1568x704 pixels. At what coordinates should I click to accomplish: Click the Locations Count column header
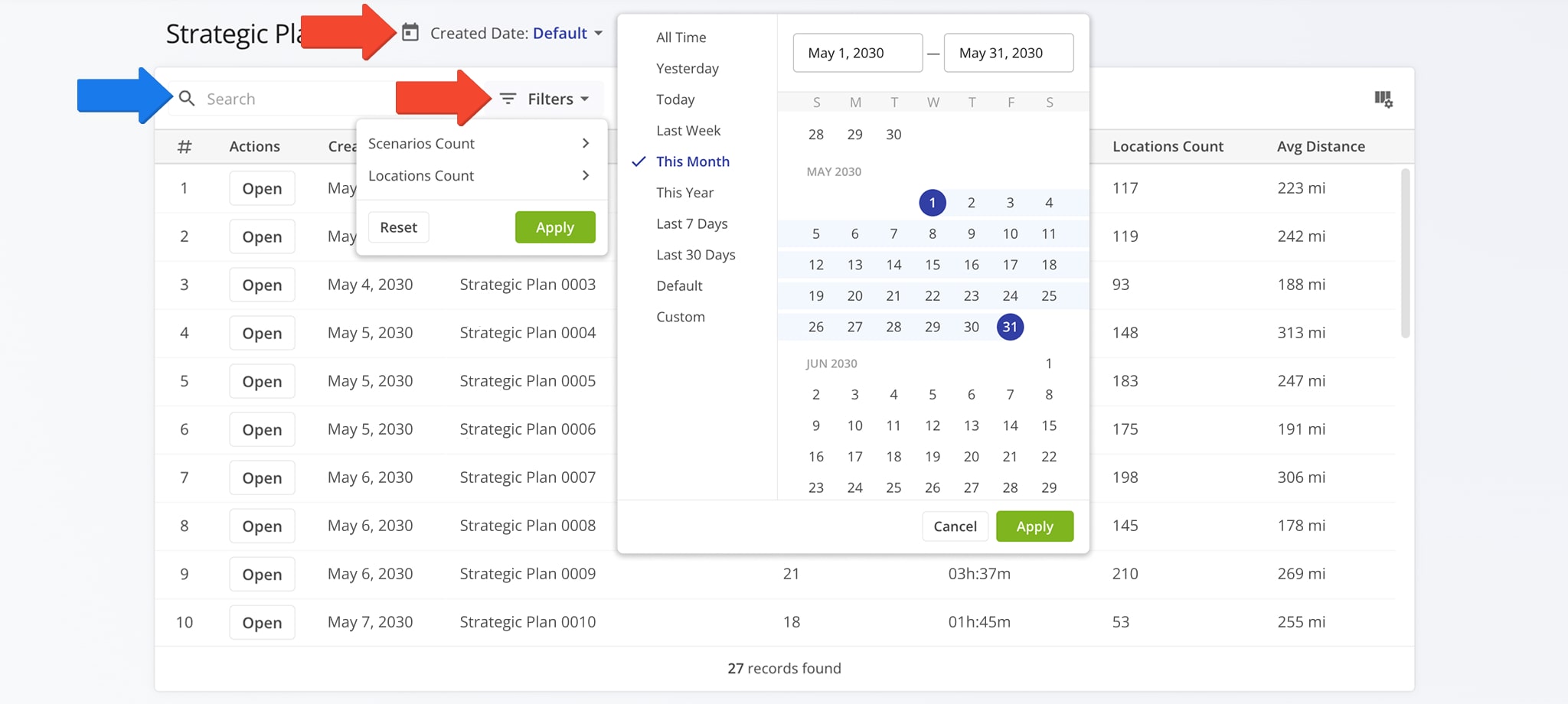pyautogui.click(x=1168, y=146)
